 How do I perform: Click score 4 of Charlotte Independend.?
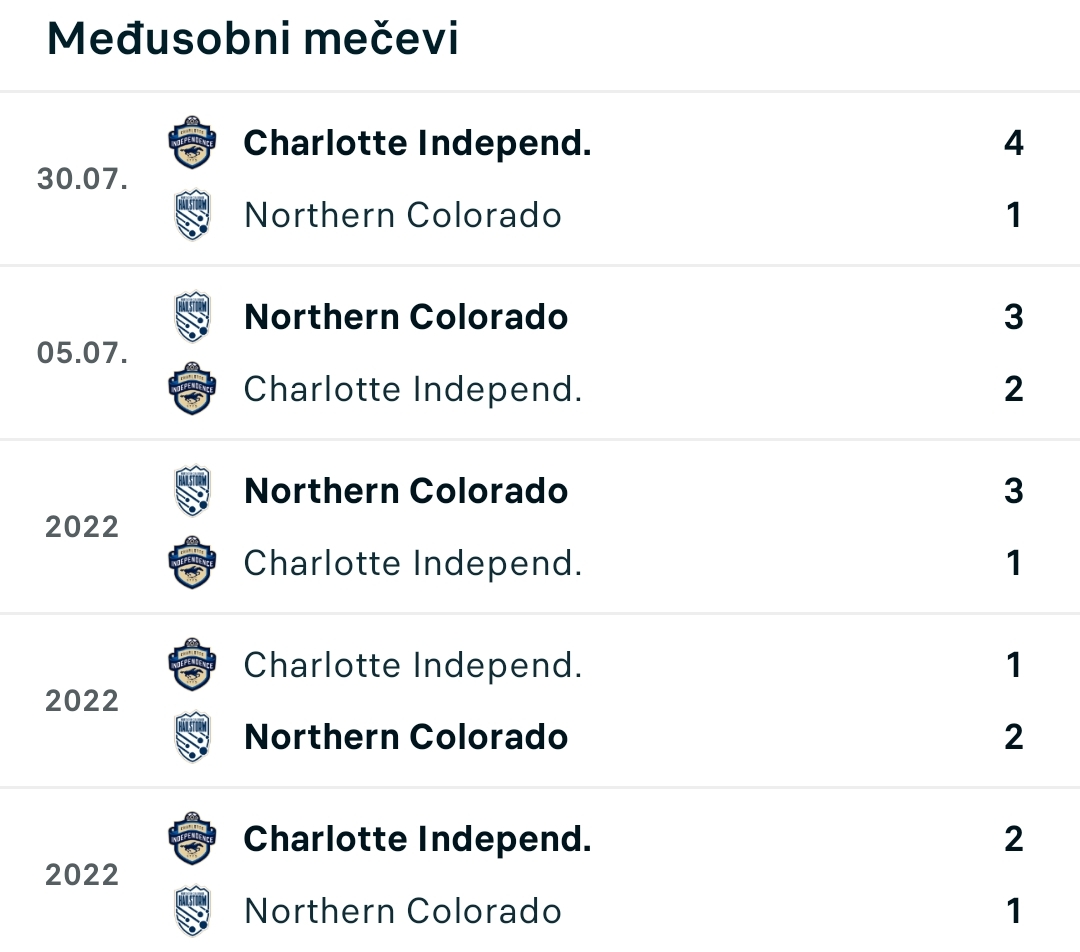point(1013,143)
